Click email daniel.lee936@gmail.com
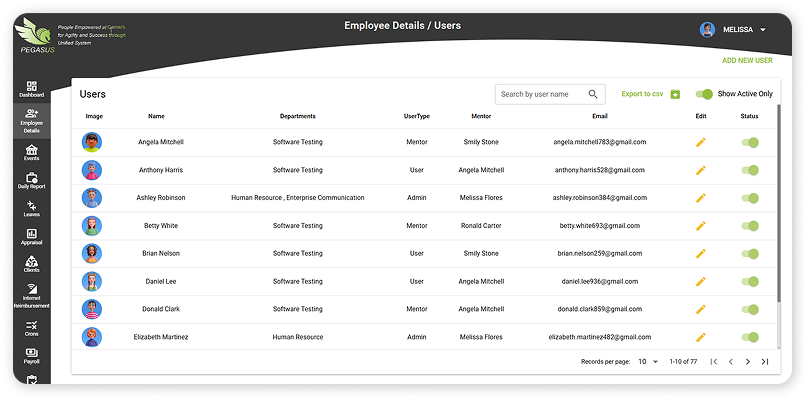 (600, 281)
